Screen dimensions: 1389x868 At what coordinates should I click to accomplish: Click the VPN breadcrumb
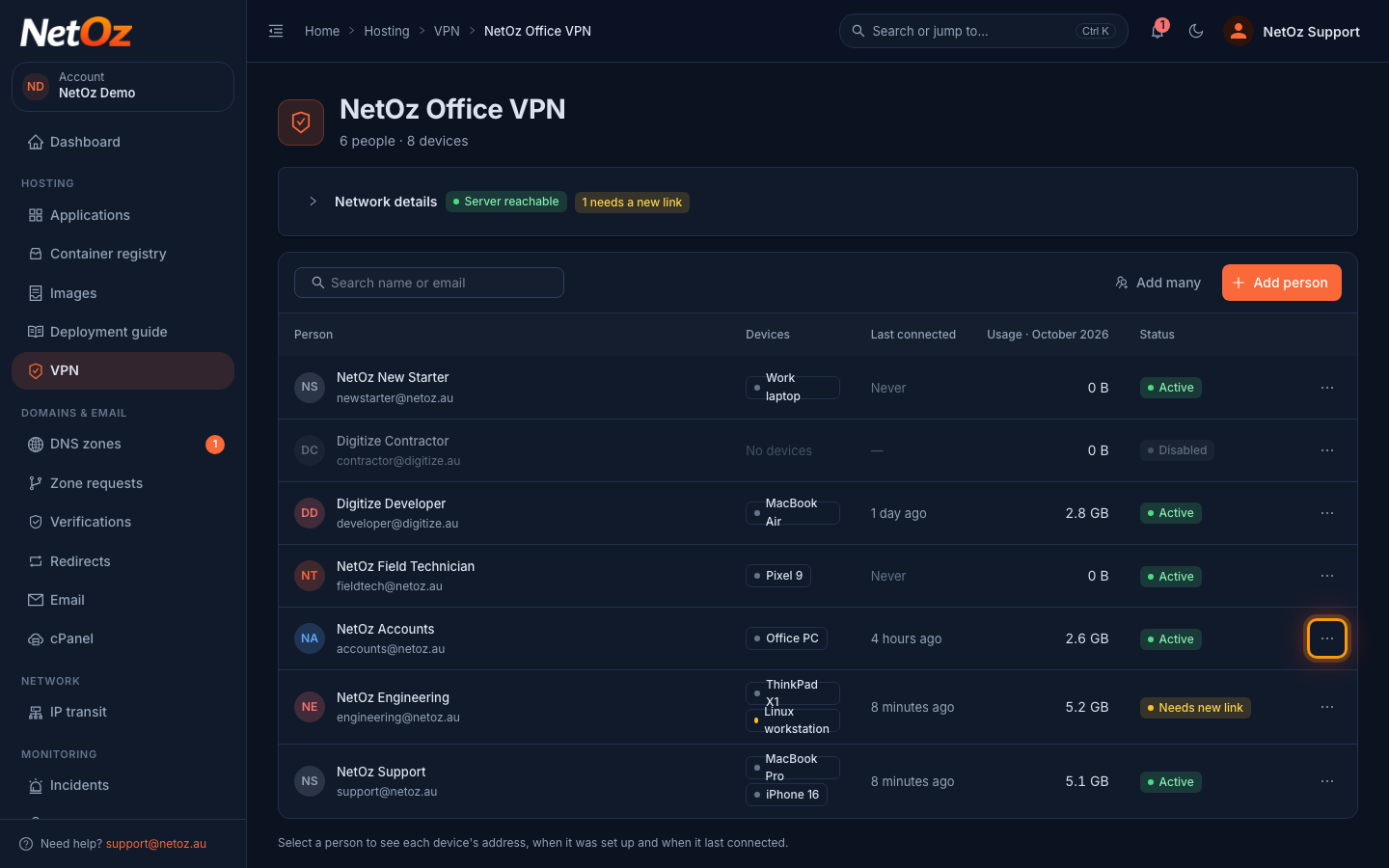coord(447,31)
